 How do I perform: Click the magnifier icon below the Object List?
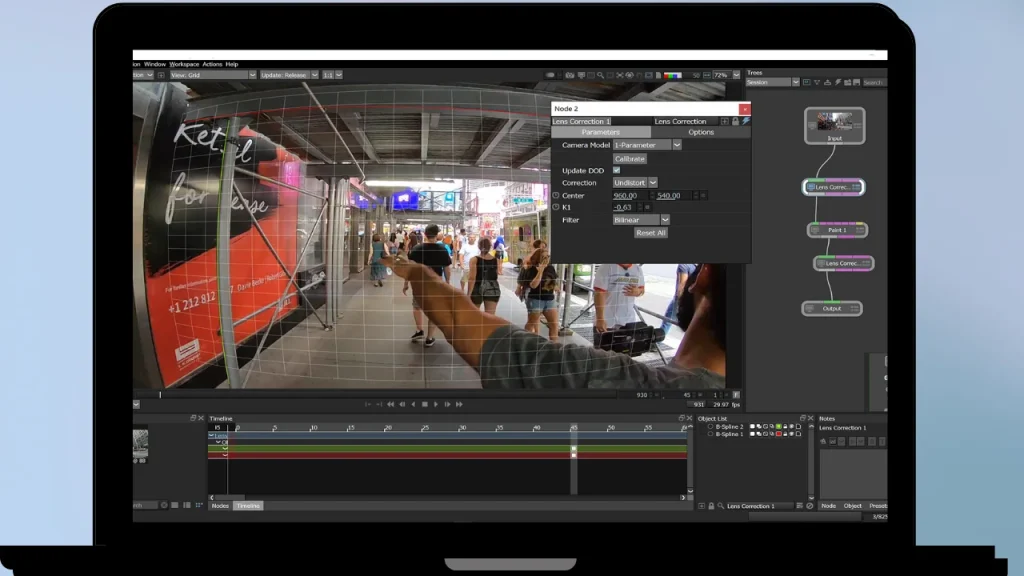click(x=721, y=506)
